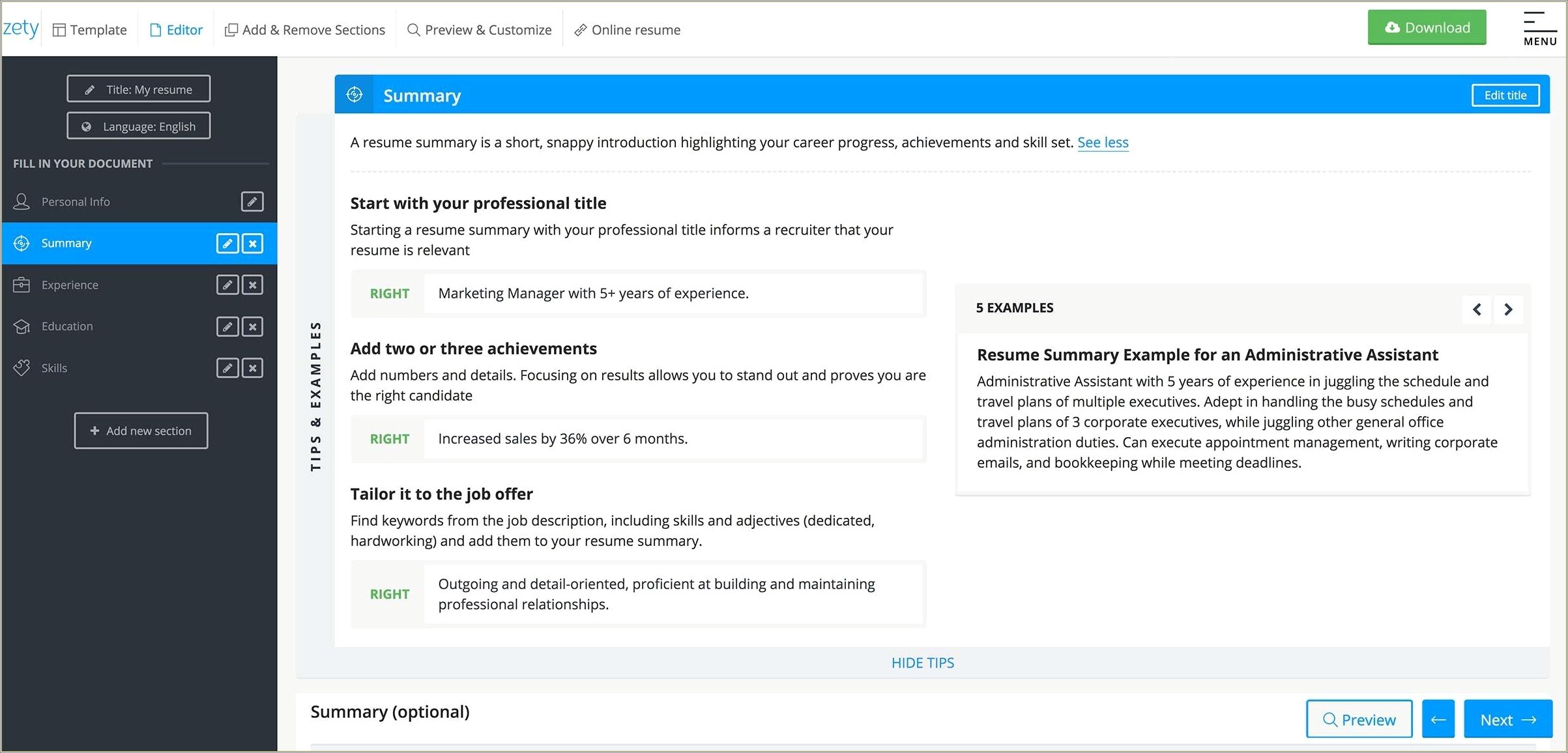Click the Personal Info edit icon
The height and width of the screenshot is (753, 1568).
pos(253,201)
